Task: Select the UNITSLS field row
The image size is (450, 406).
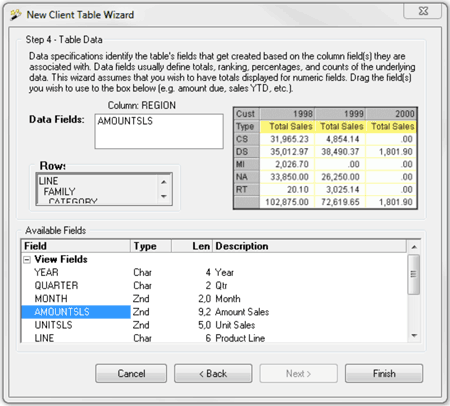Action: [213, 325]
